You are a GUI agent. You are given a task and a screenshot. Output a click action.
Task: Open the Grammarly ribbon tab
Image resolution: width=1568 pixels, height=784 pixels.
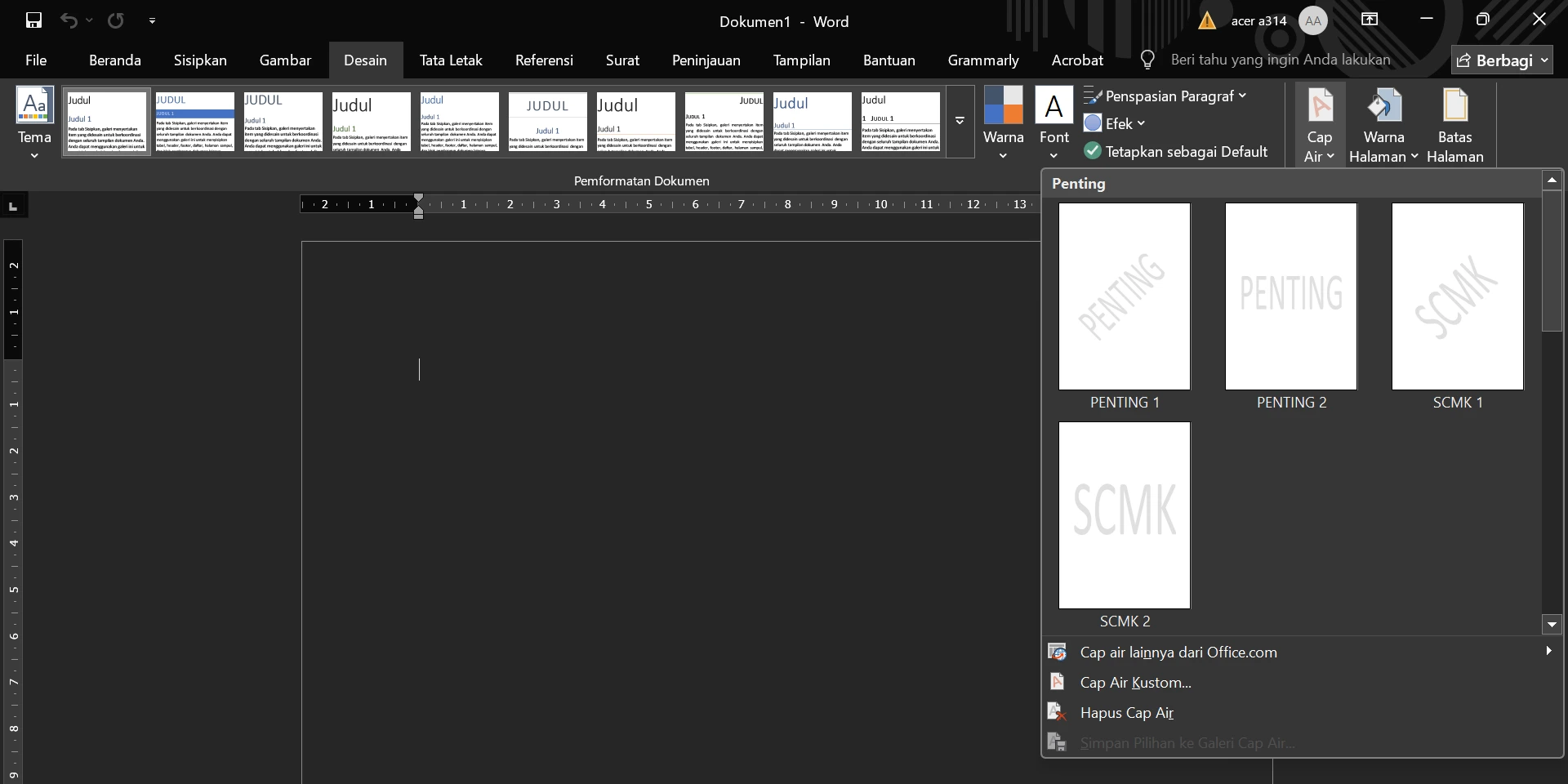(983, 59)
